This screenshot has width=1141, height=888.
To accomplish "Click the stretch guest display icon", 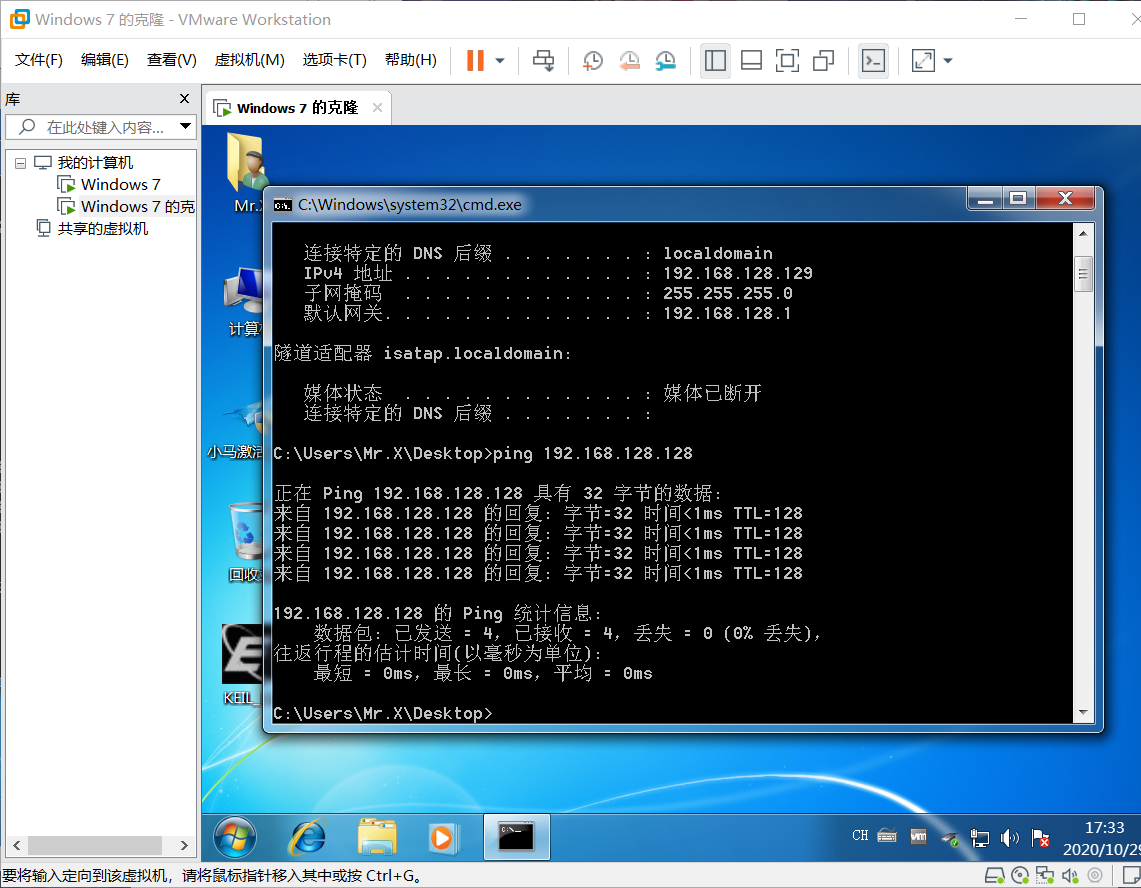I will coord(923,60).
